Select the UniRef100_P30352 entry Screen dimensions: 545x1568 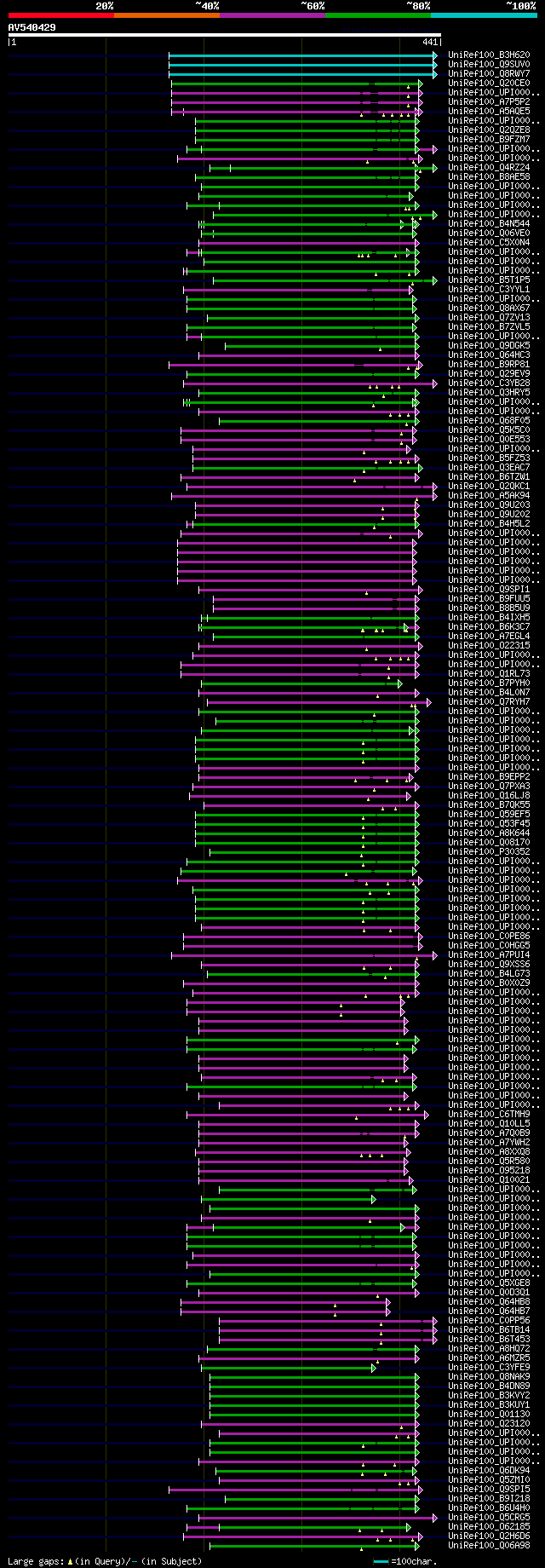pyautogui.click(x=489, y=852)
